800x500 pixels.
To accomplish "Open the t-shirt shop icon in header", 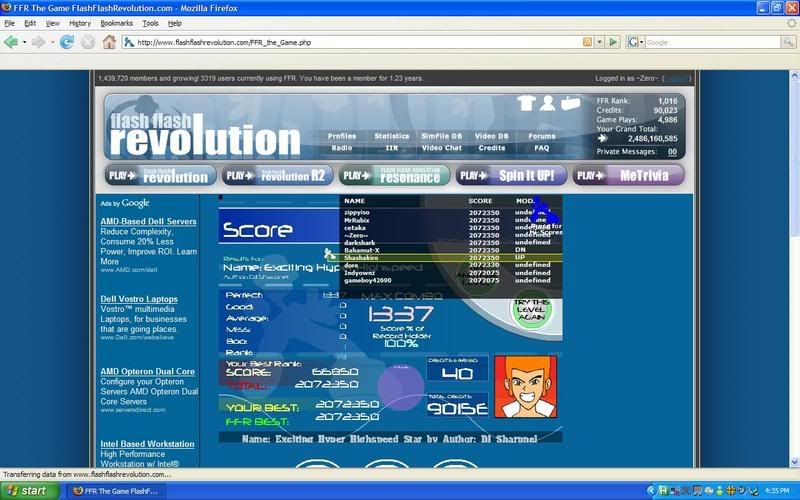I will click(x=526, y=103).
